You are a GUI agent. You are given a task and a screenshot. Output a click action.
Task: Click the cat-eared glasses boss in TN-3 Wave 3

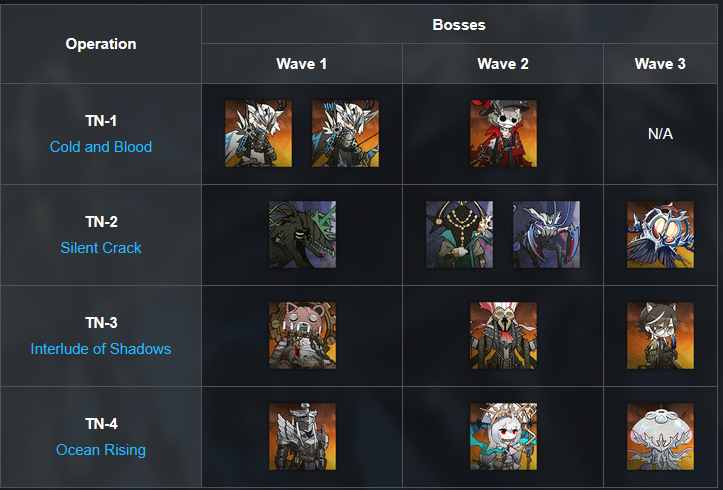click(660, 335)
